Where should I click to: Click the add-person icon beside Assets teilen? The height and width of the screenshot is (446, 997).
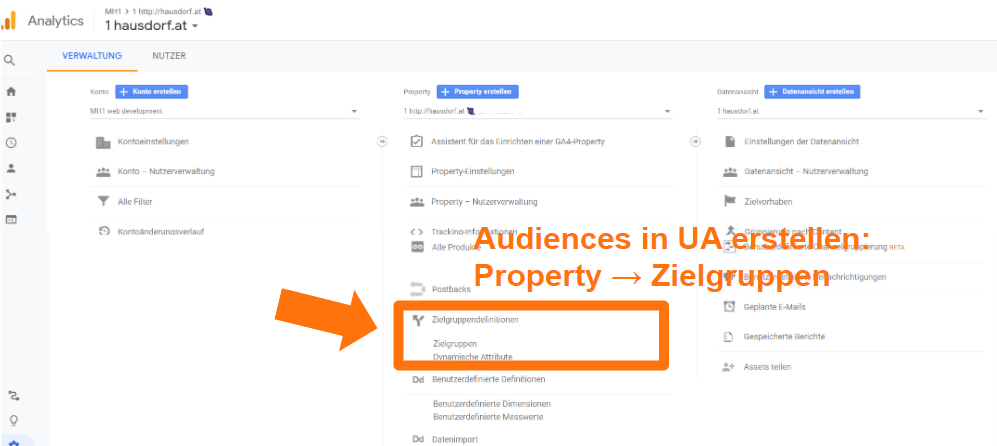pos(729,367)
